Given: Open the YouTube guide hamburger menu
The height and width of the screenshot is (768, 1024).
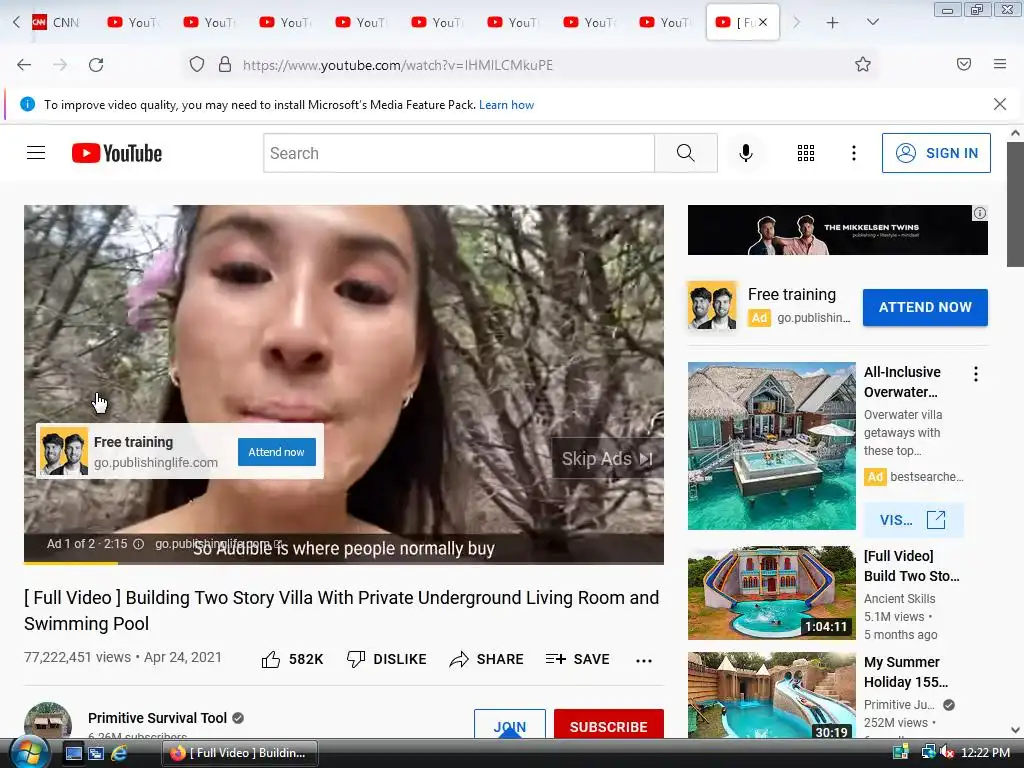Looking at the screenshot, I should [36, 153].
